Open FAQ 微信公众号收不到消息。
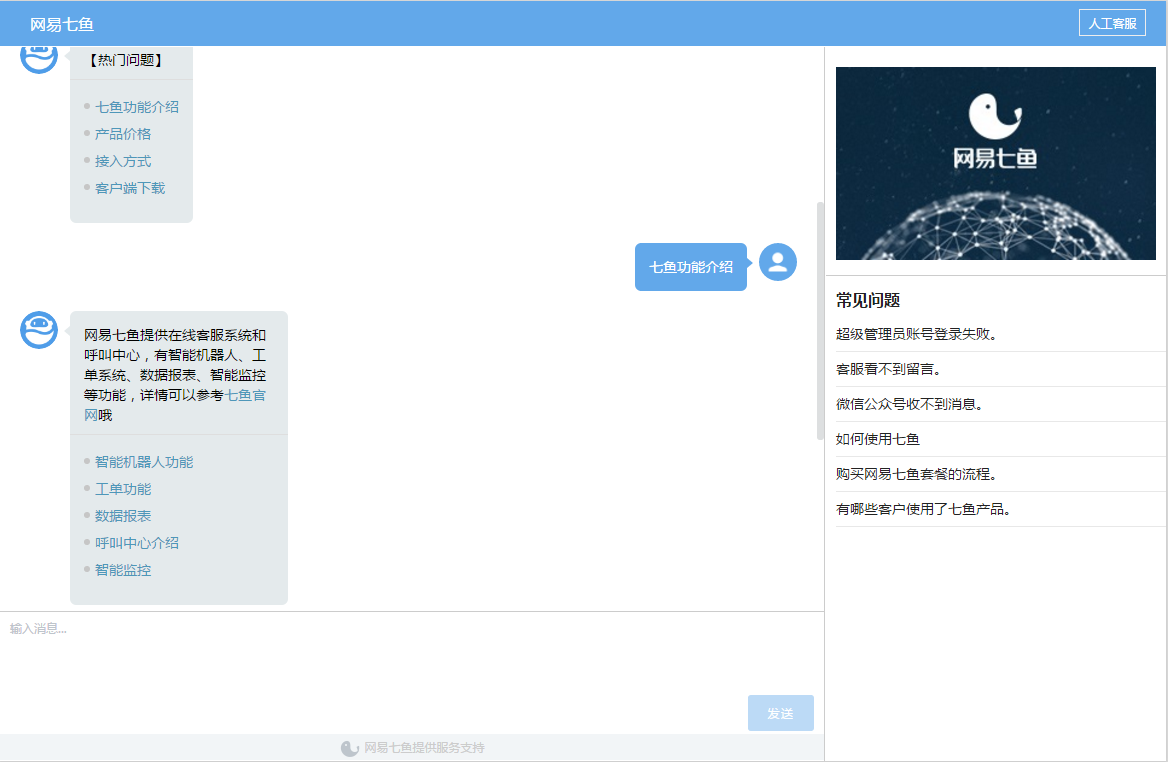 [x=1000, y=404]
